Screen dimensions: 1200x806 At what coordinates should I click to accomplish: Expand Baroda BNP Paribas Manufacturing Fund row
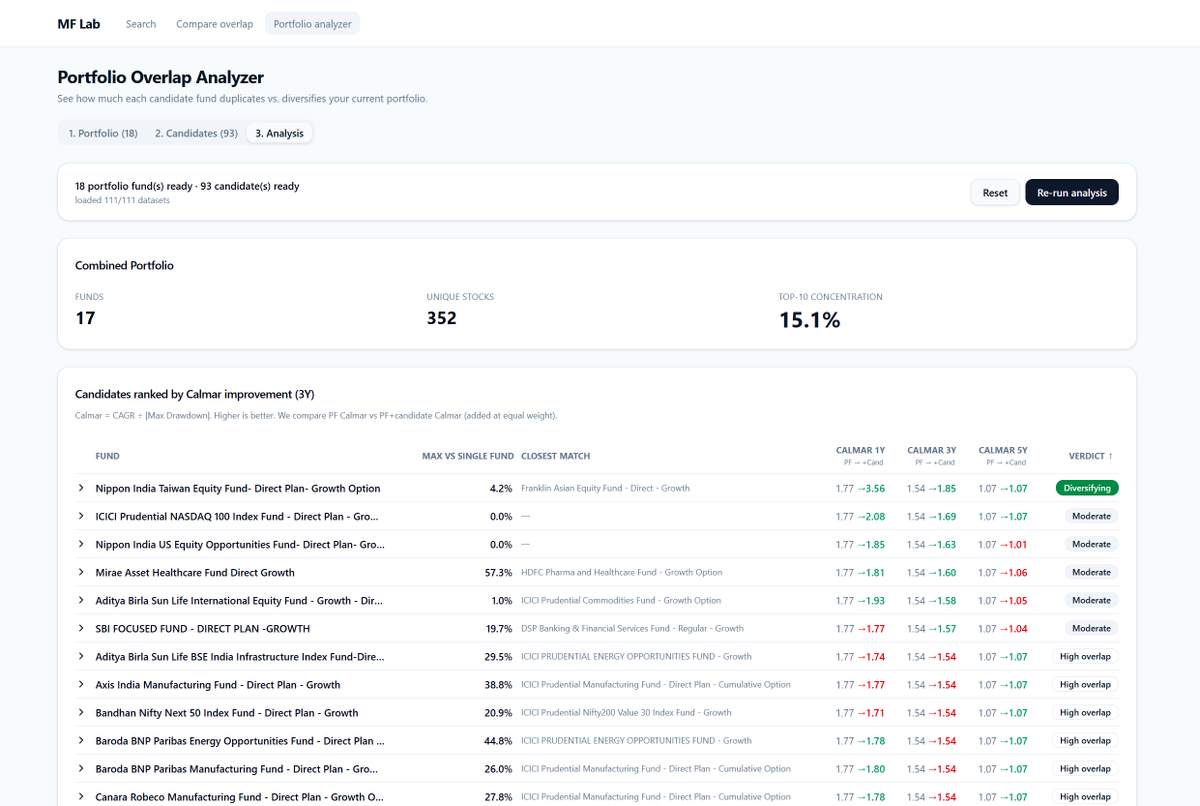(x=81, y=768)
